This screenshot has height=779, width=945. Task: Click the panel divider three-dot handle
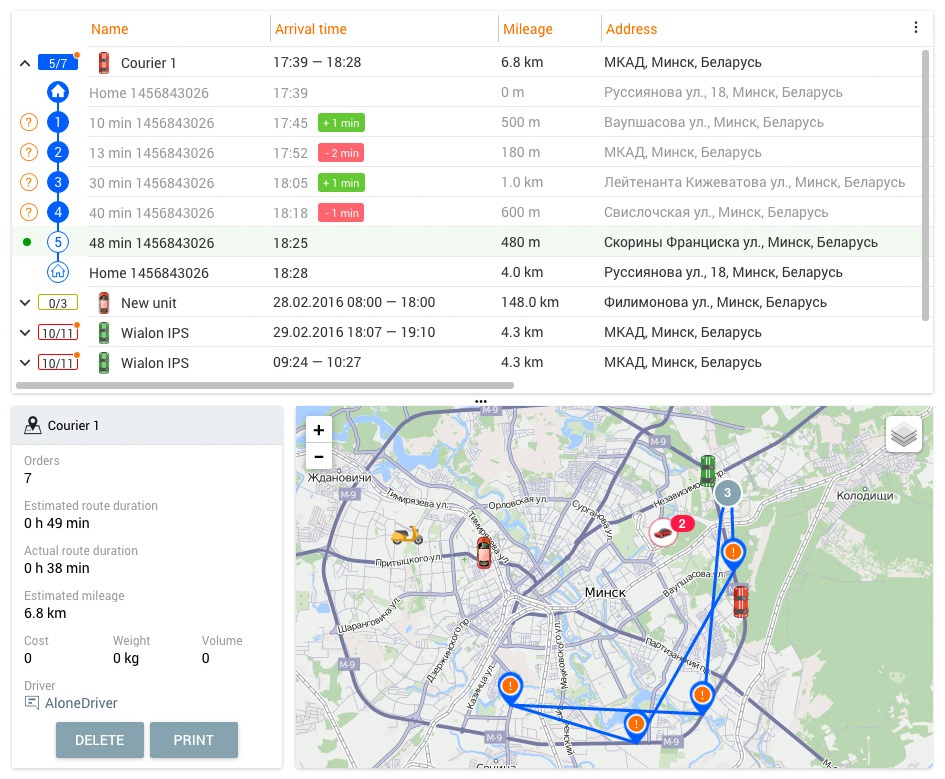click(480, 401)
